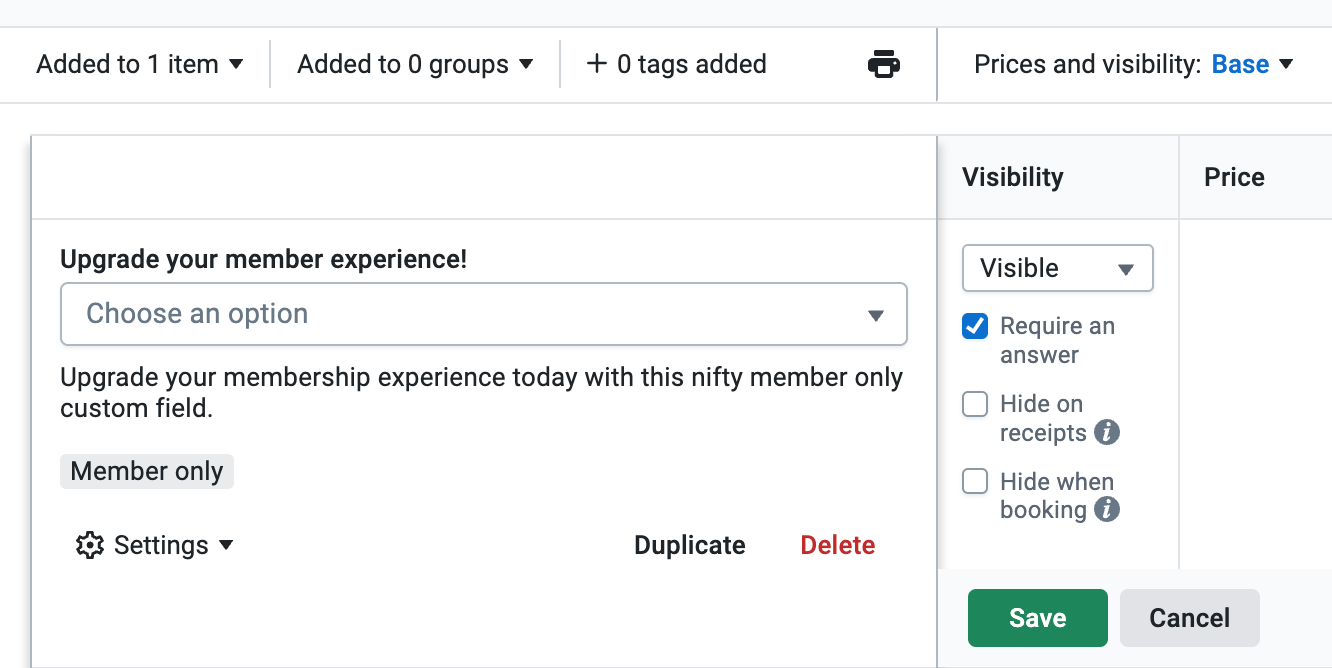The height and width of the screenshot is (668, 1332).
Task: Delete the custom field
Action: 837,545
